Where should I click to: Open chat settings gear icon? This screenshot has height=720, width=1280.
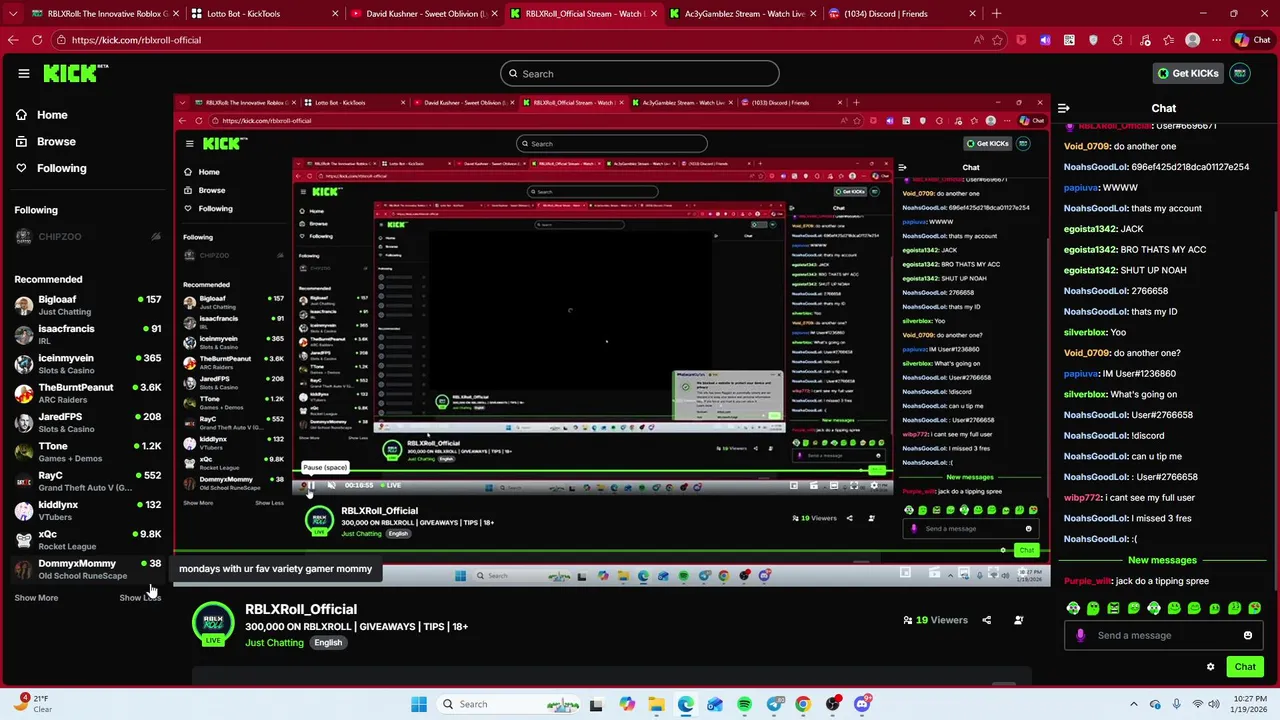coord(1210,667)
